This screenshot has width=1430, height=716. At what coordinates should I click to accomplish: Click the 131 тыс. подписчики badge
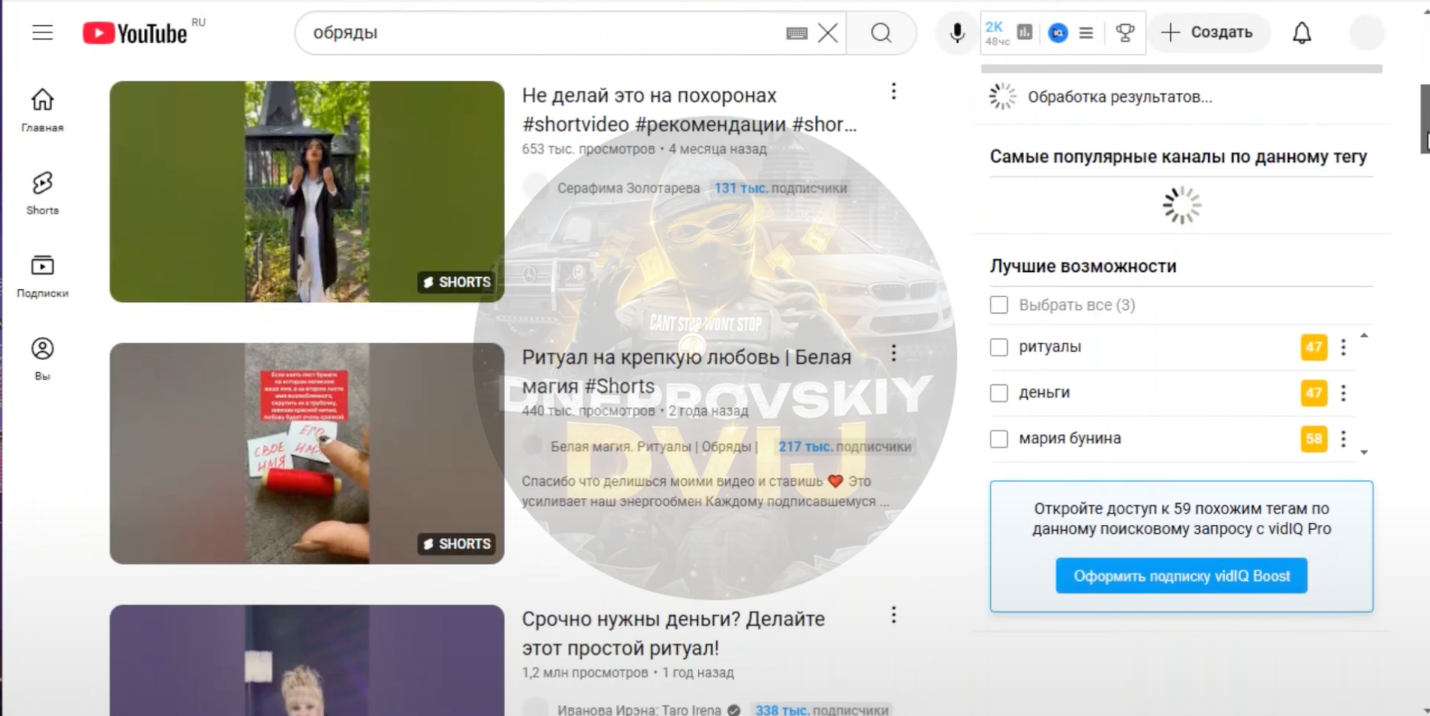tap(780, 188)
